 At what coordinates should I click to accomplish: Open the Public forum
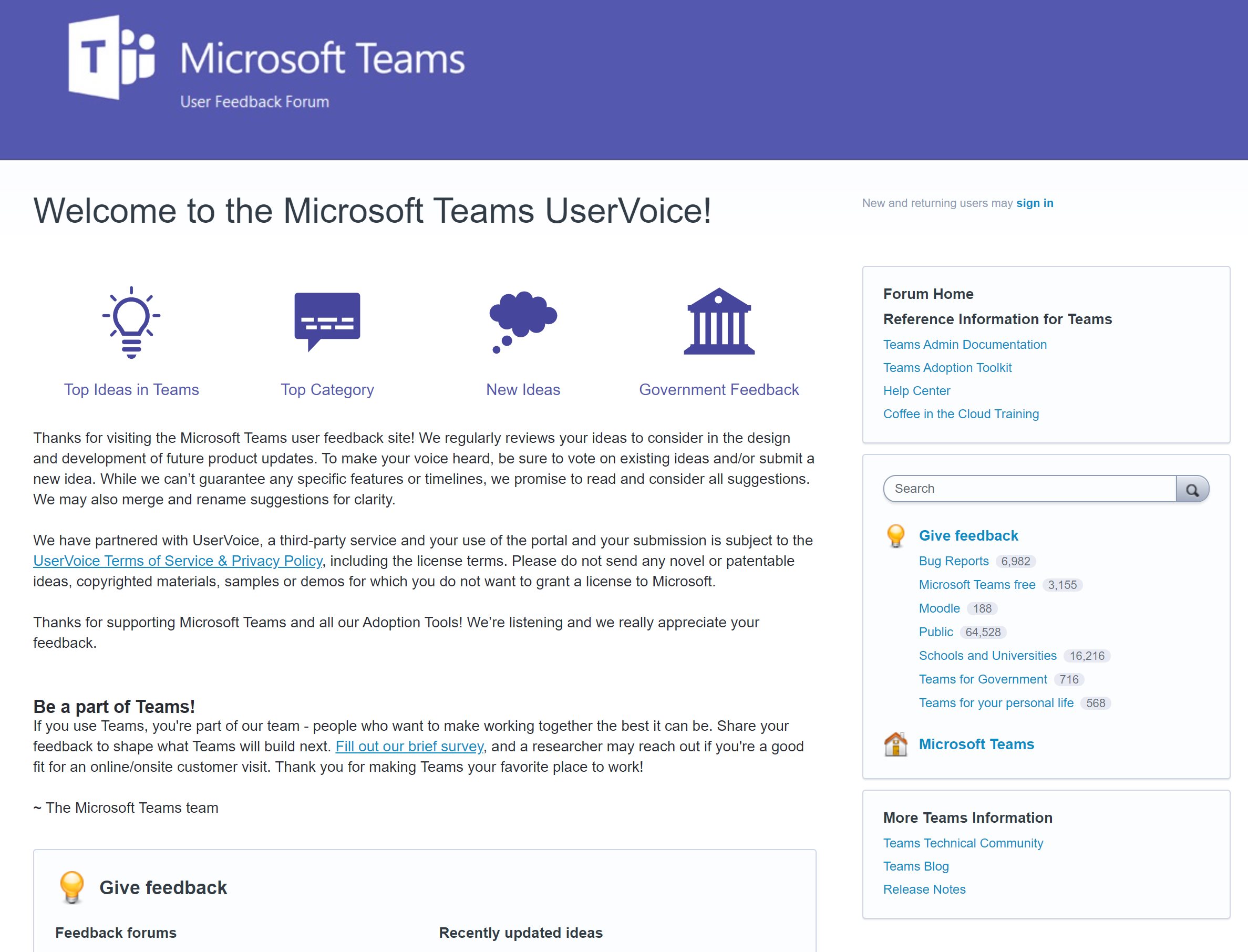click(x=936, y=632)
